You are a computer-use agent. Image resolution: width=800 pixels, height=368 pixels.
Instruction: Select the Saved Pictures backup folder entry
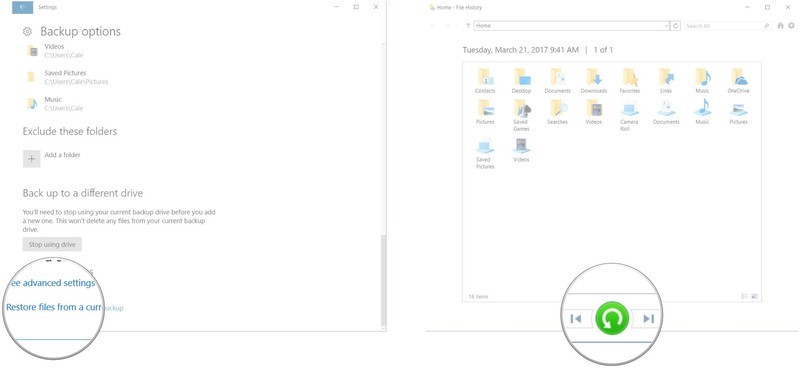(x=66, y=77)
